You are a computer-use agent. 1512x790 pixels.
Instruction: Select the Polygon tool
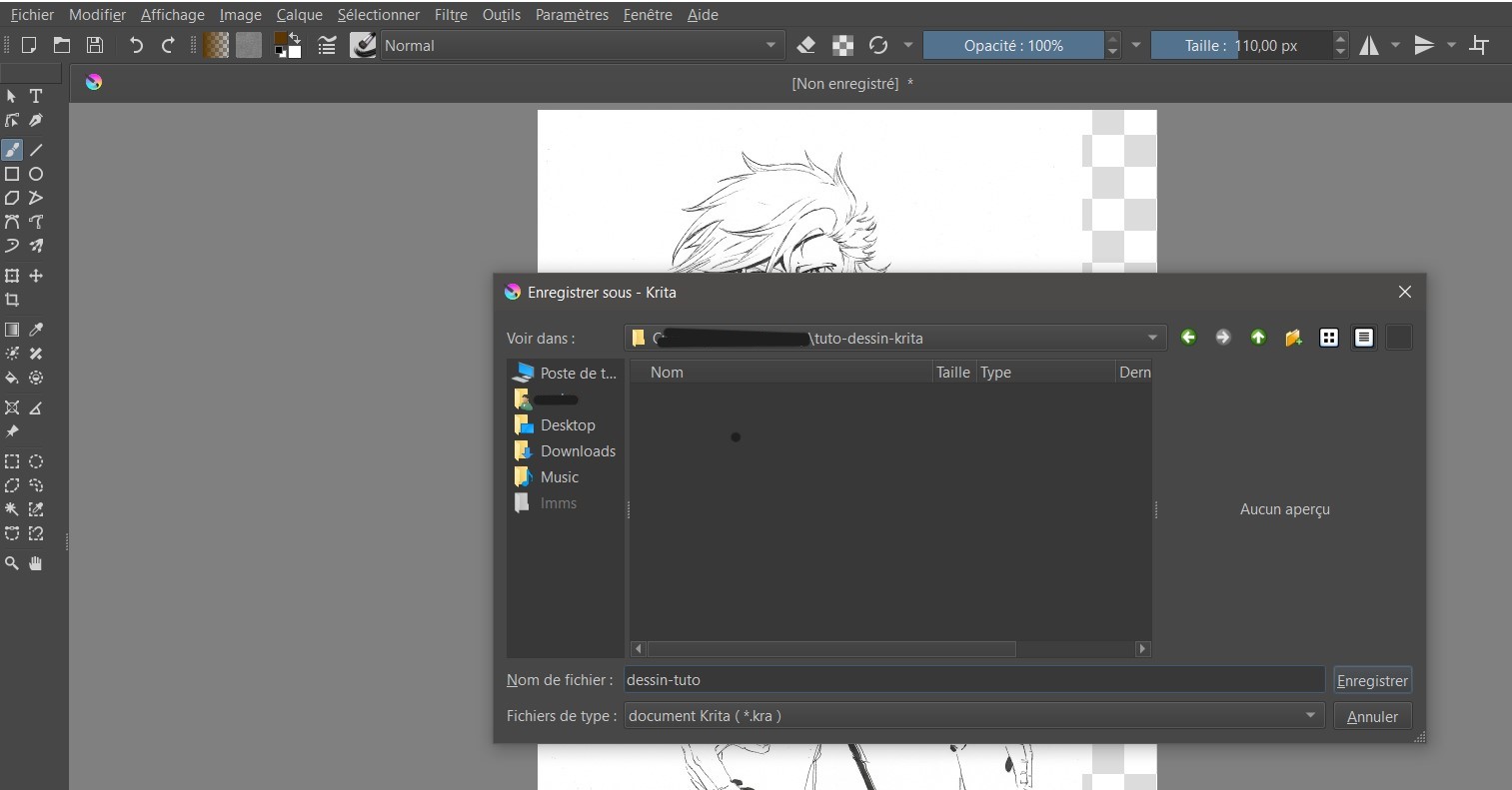[12, 198]
